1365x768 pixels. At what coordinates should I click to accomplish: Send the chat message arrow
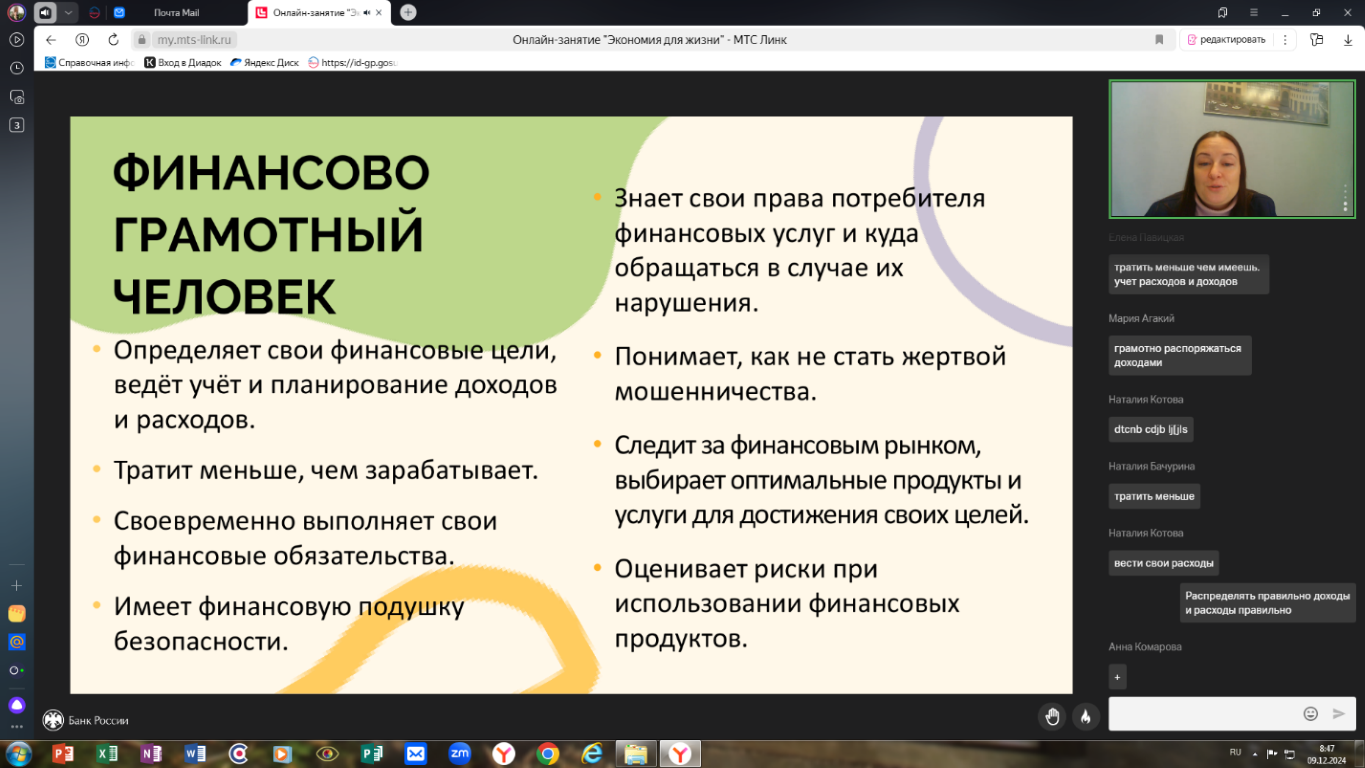[1339, 714]
